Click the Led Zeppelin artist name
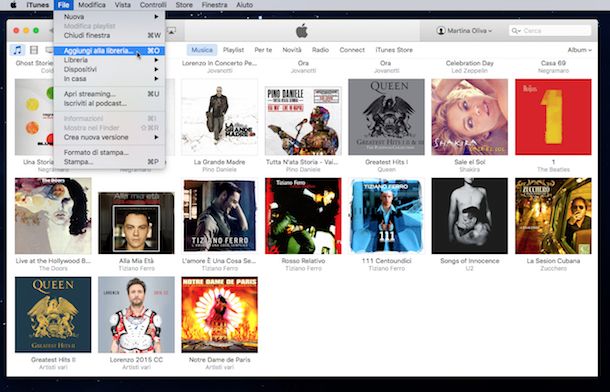The image size is (610, 392). point(470,71)
